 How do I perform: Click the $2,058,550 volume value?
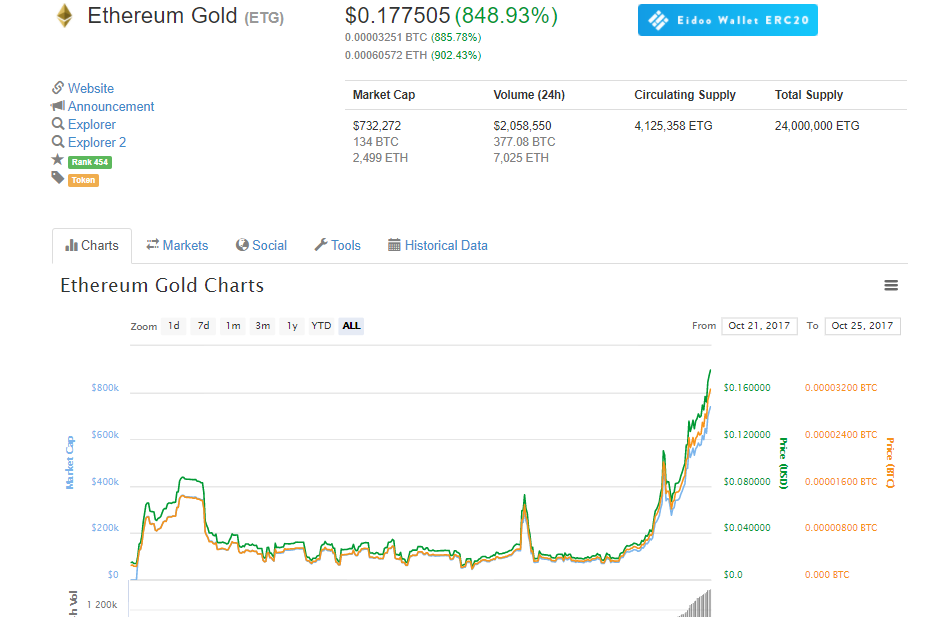point(522,126)
